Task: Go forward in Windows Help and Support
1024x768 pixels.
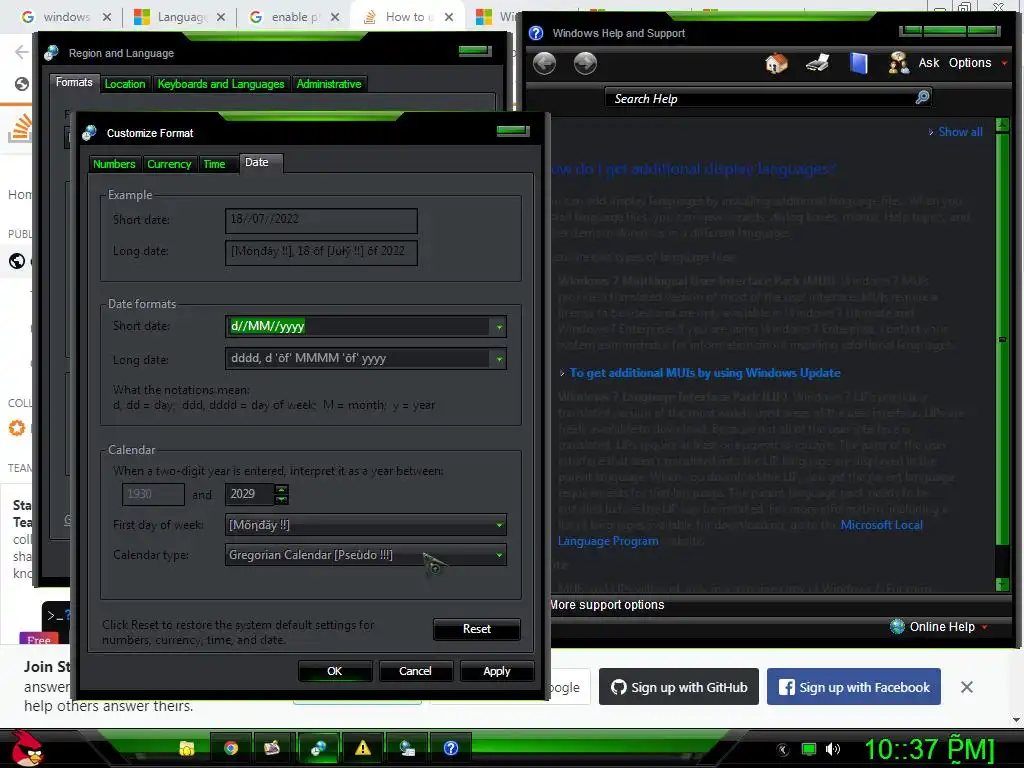Action: 585,63
